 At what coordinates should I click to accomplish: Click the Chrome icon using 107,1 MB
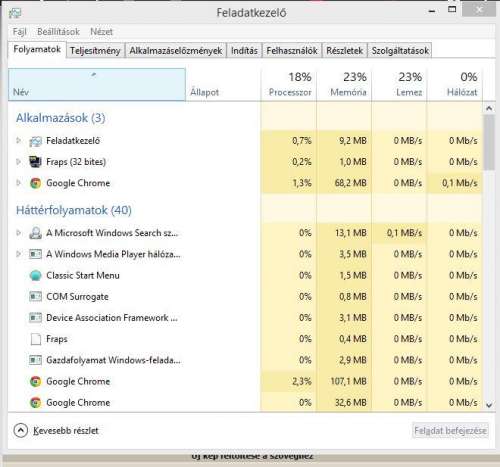click(35, 381)
